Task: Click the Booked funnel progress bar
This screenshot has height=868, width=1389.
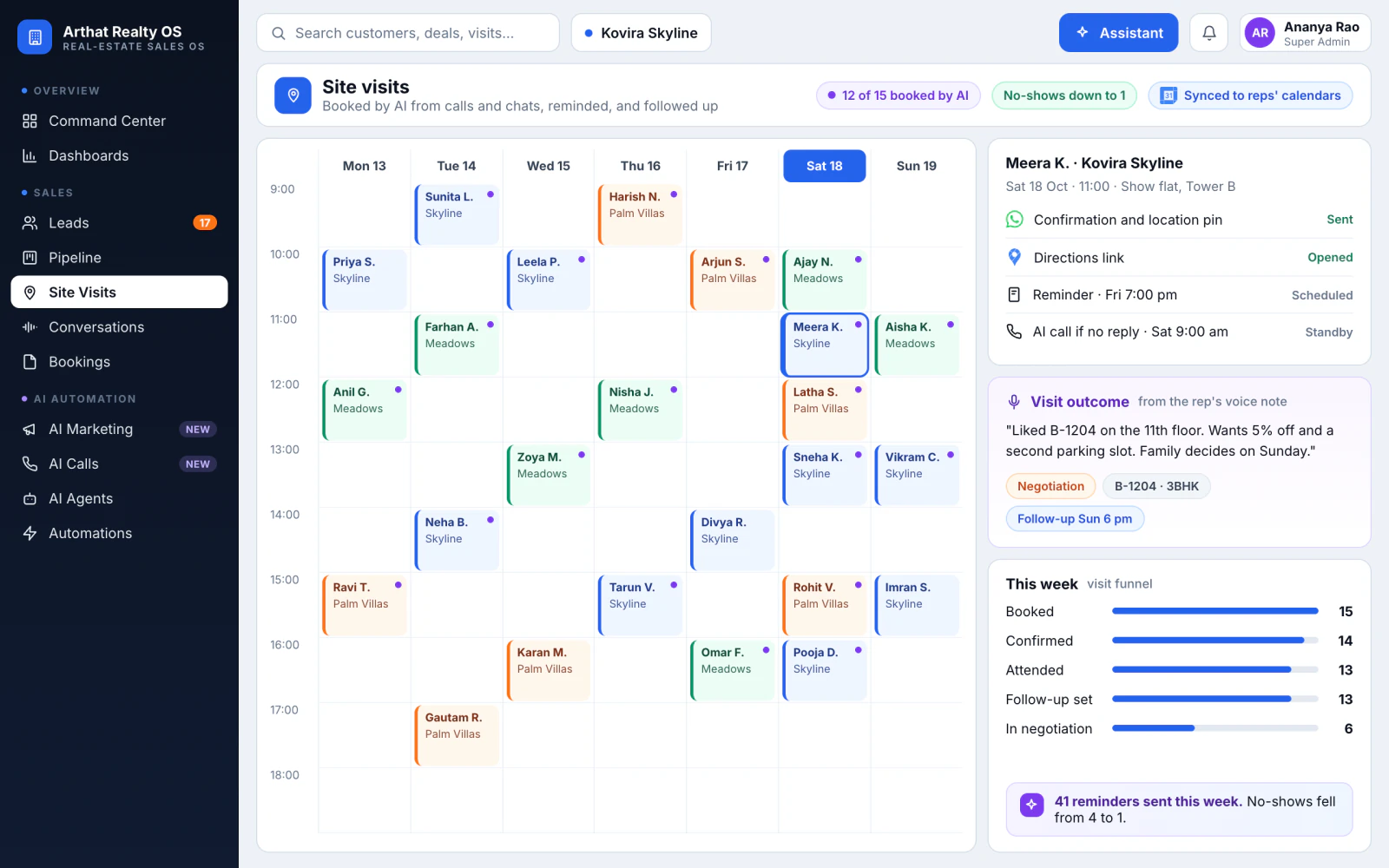Action: pos(1215,611)
